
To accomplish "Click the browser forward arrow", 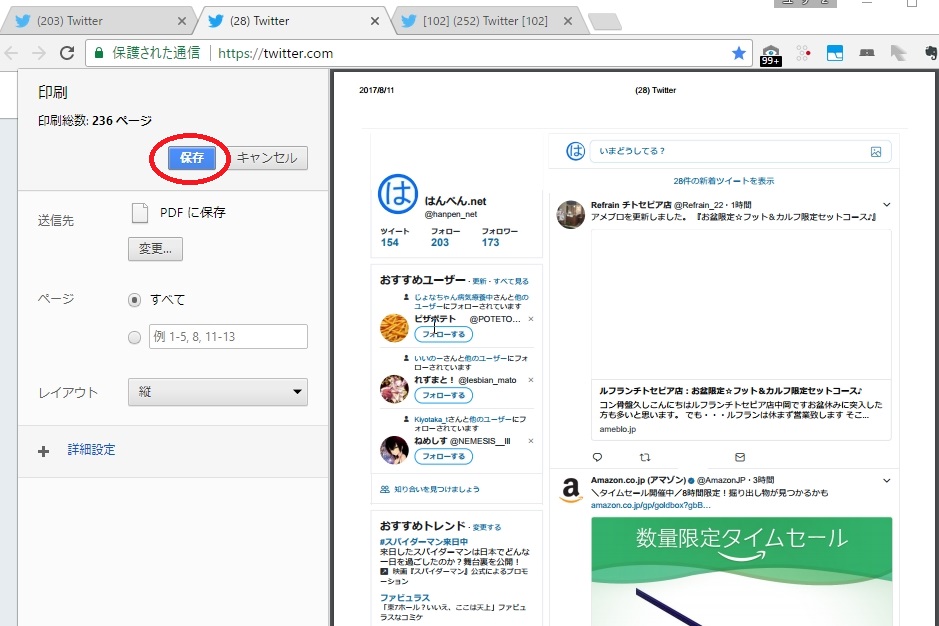I will [39, 53].
